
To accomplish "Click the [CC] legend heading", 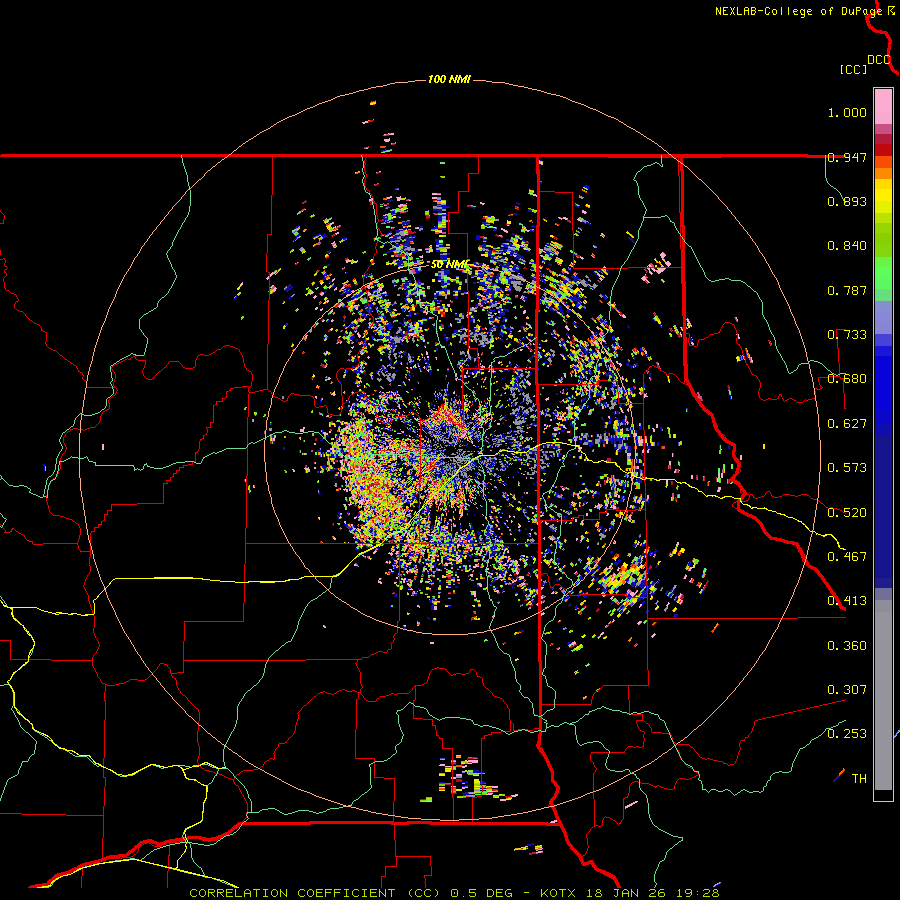I will click(x=853, y=69).
